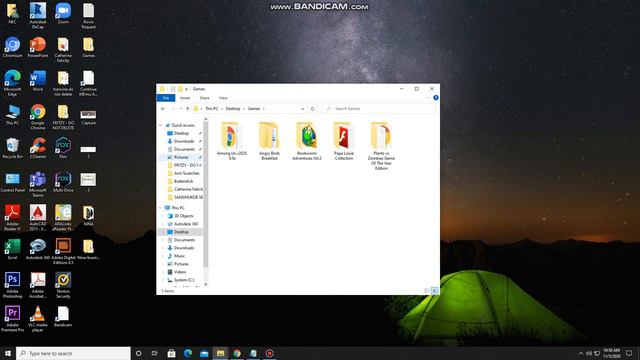Click the Windows Start button

pos(7,353)
